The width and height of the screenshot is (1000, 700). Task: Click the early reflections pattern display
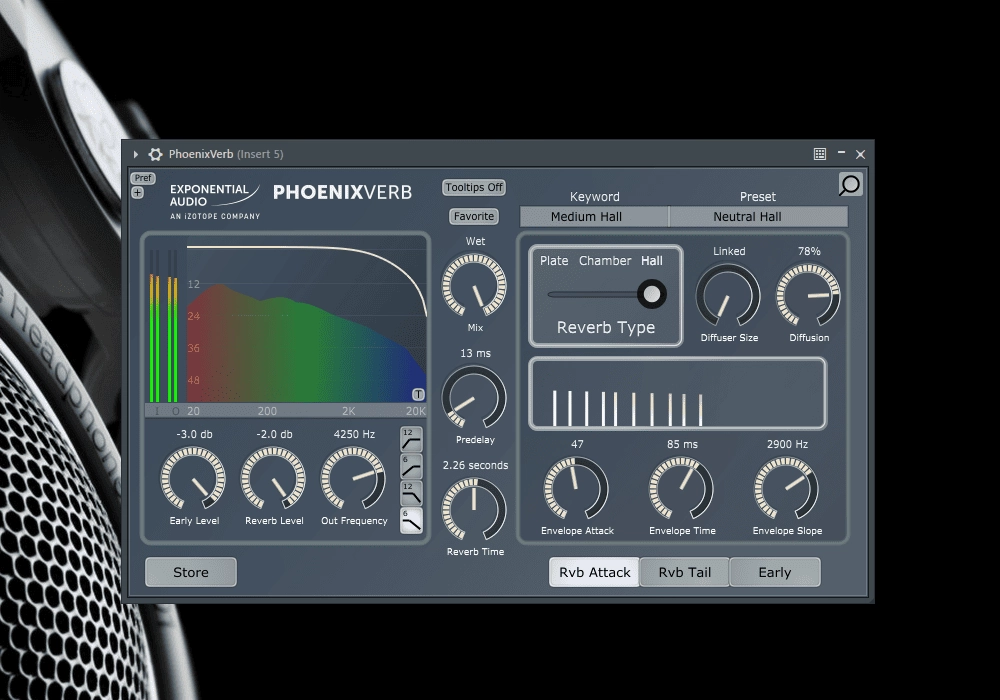click(677, 393)
